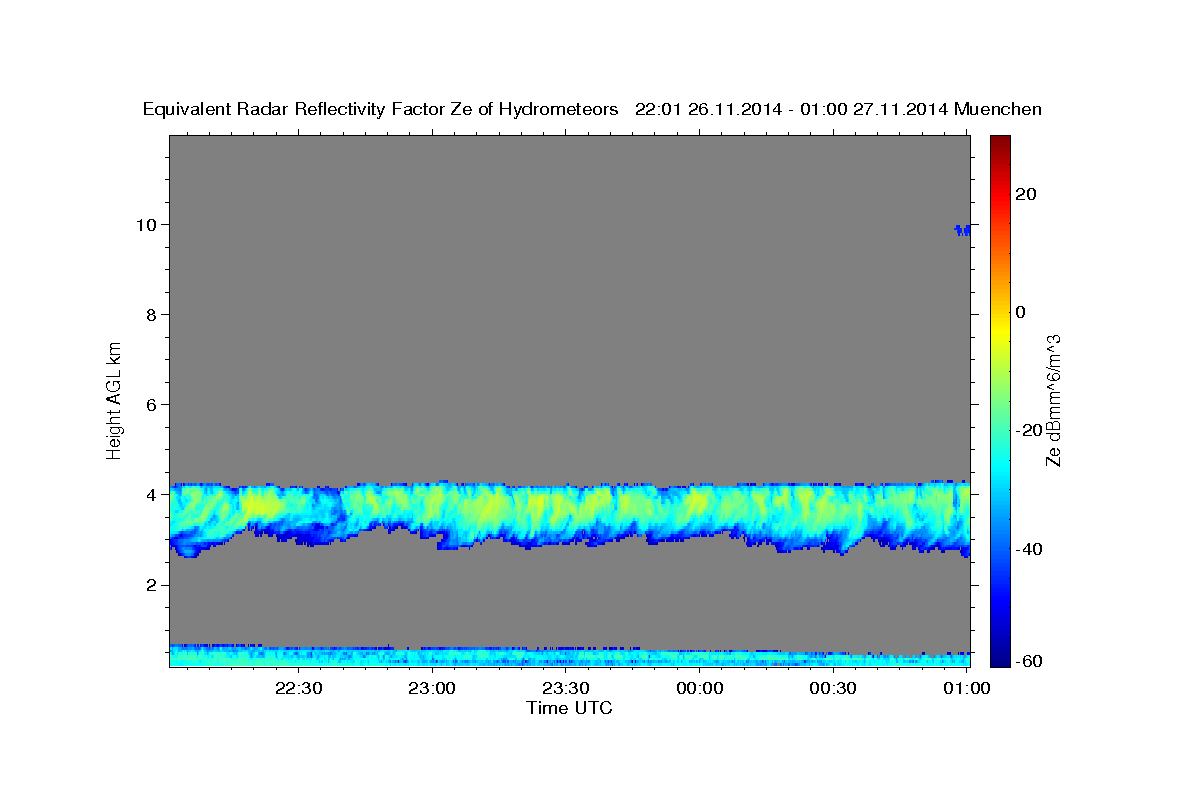Click the plot title text
This screenshot has height=800, width=1200.
click(x=592, y=109)
